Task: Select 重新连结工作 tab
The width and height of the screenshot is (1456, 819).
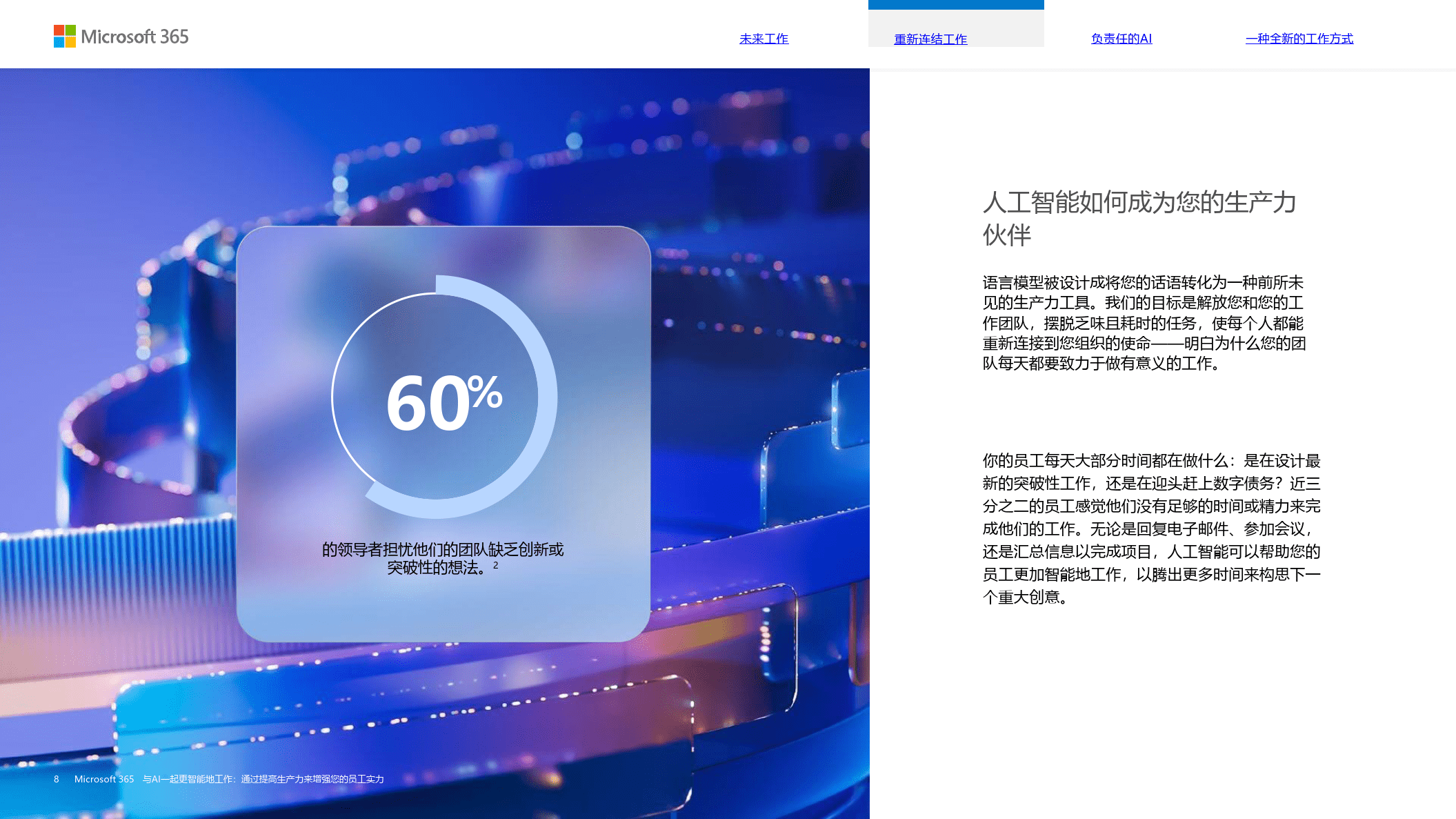Action: (931, 38)
